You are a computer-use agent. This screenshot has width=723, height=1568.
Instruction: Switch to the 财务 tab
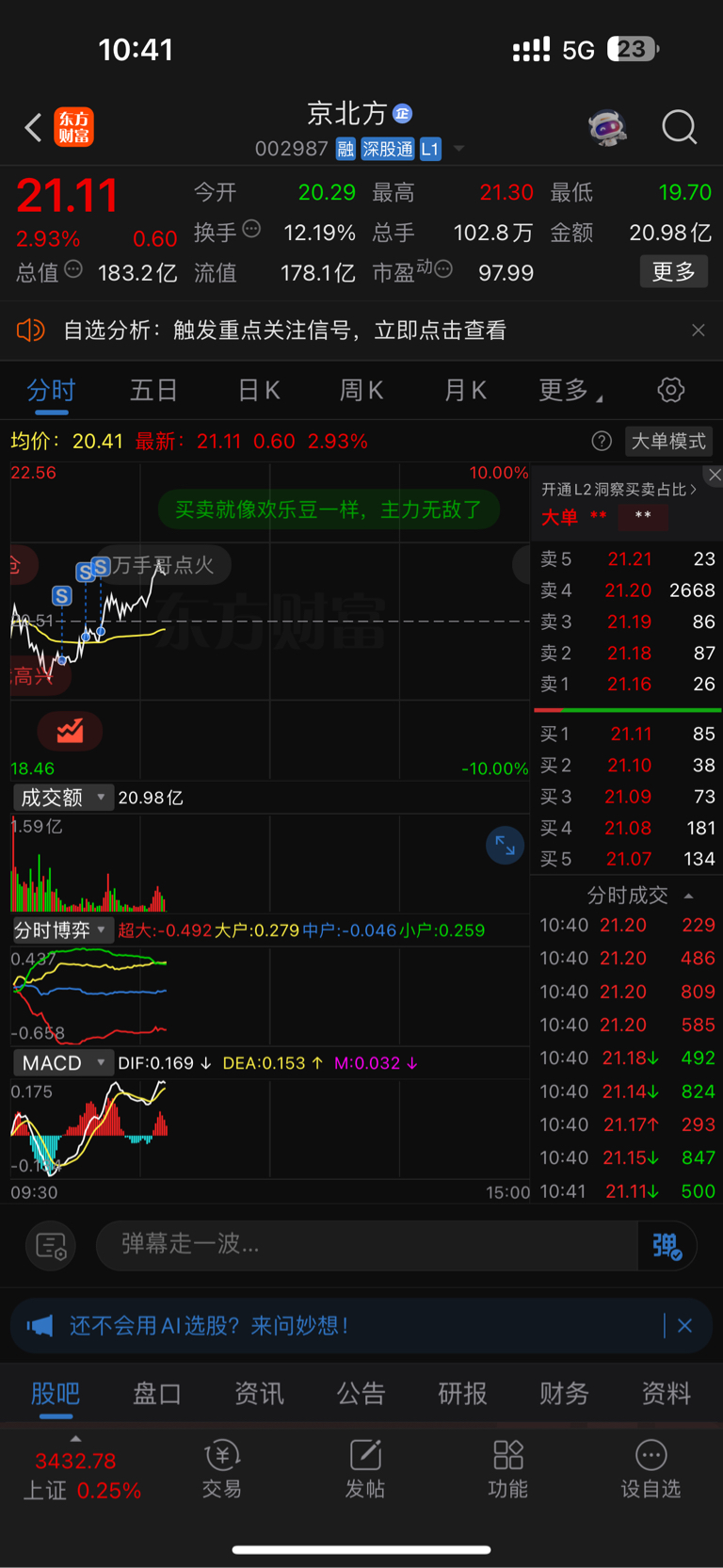(x=564, y=1394)
